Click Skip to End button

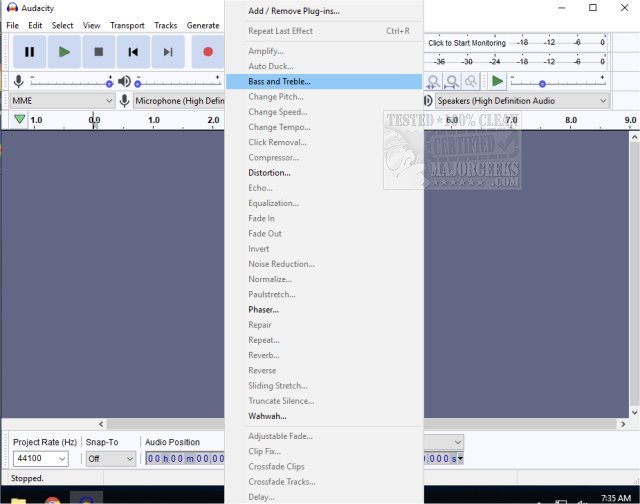(x=168, y=52)
